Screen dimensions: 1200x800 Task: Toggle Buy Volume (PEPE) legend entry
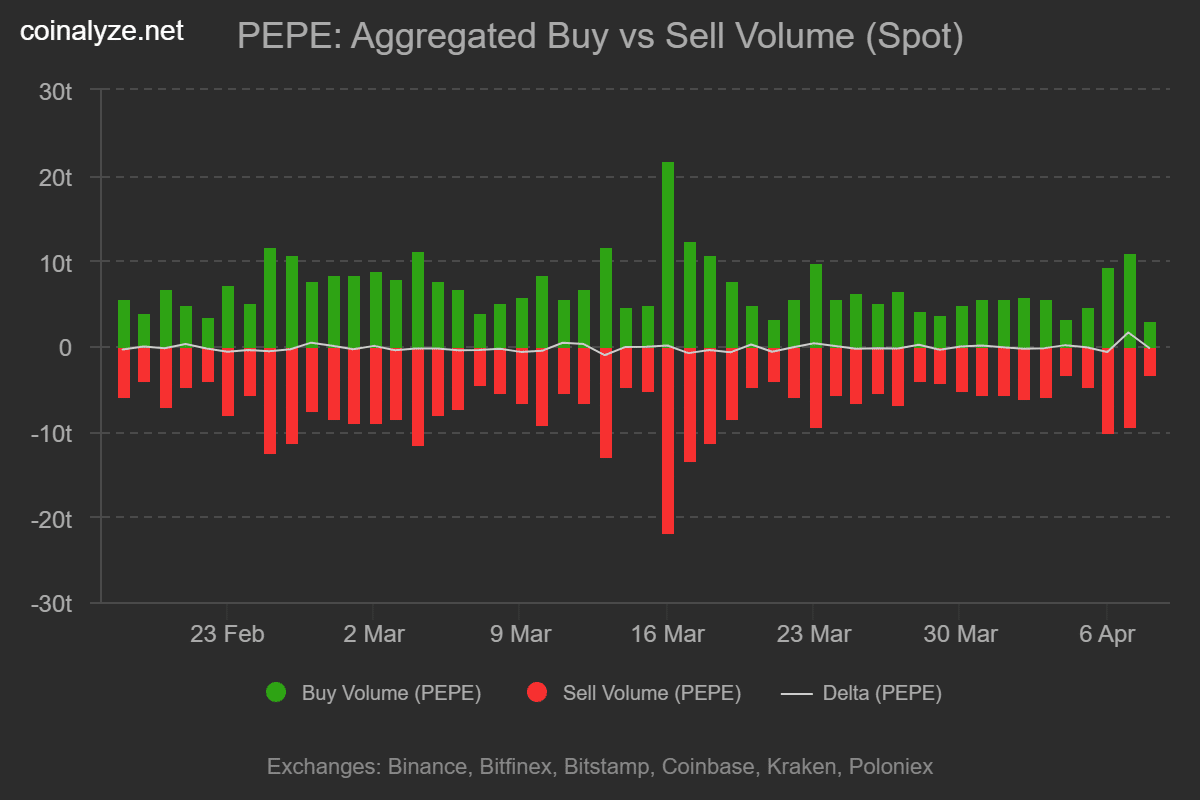(x=391, y=693)
